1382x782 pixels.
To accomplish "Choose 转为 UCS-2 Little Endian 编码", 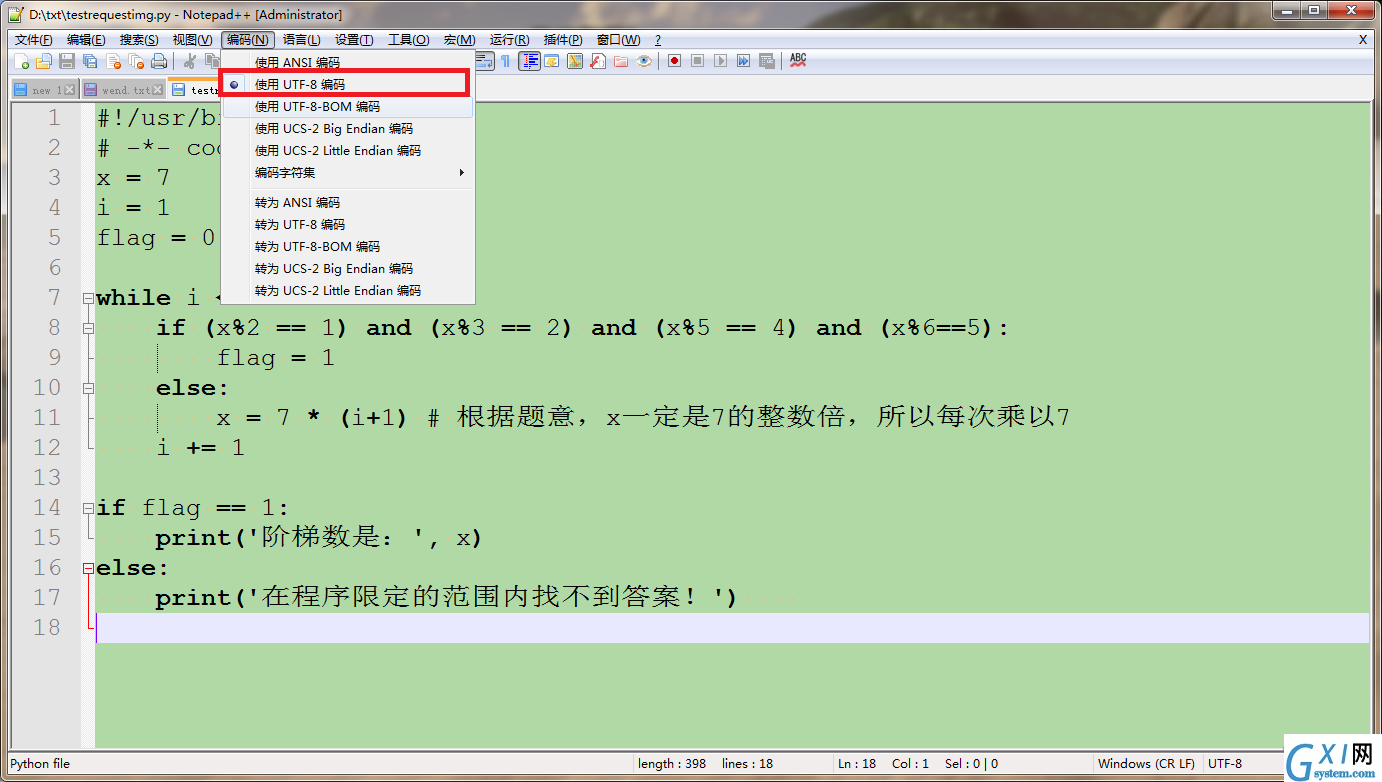I will (347, 290).
